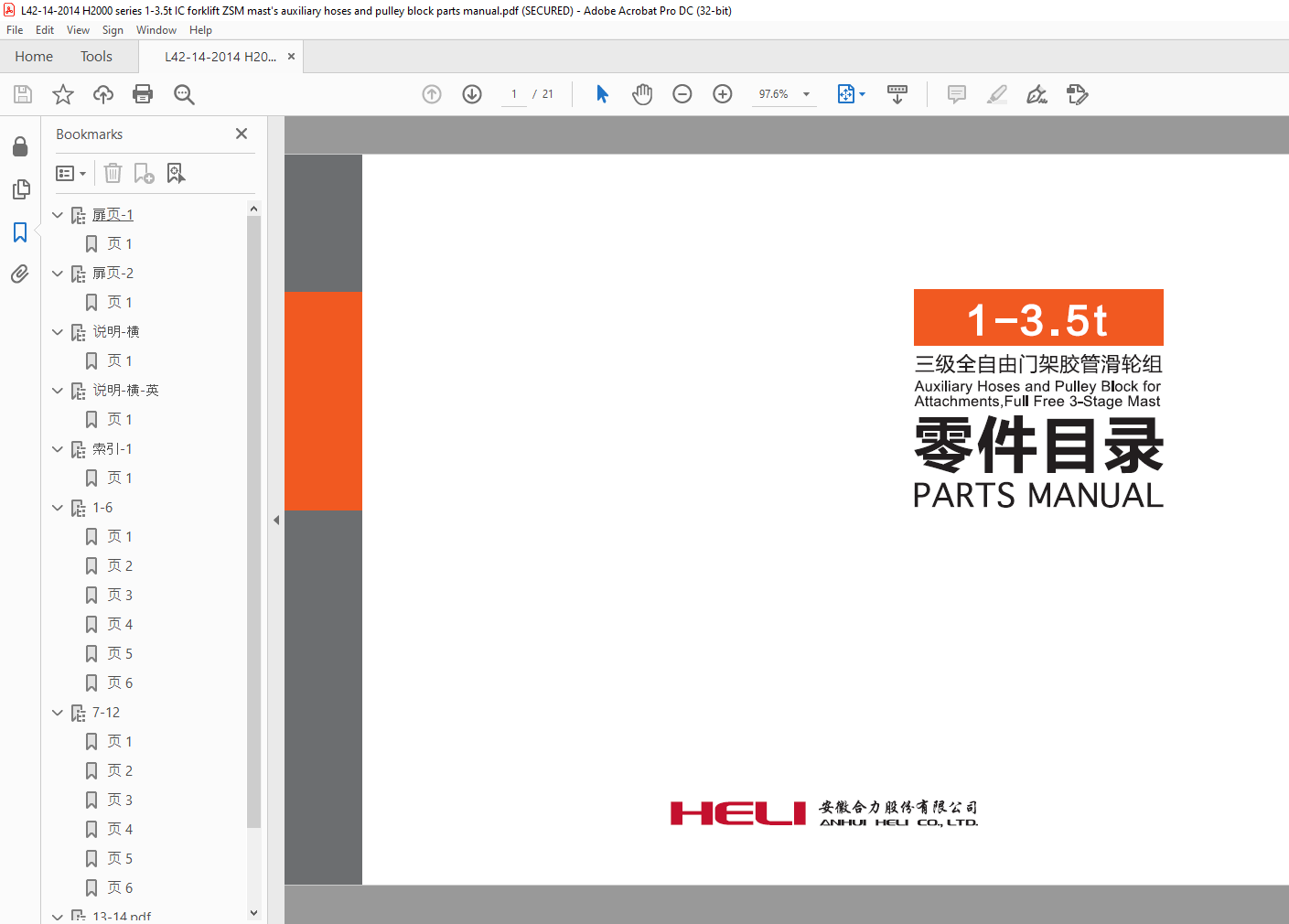The height and width of the screenshot is (924, 1289).
Task: Click the Save file icon
Action: (23, 94)
